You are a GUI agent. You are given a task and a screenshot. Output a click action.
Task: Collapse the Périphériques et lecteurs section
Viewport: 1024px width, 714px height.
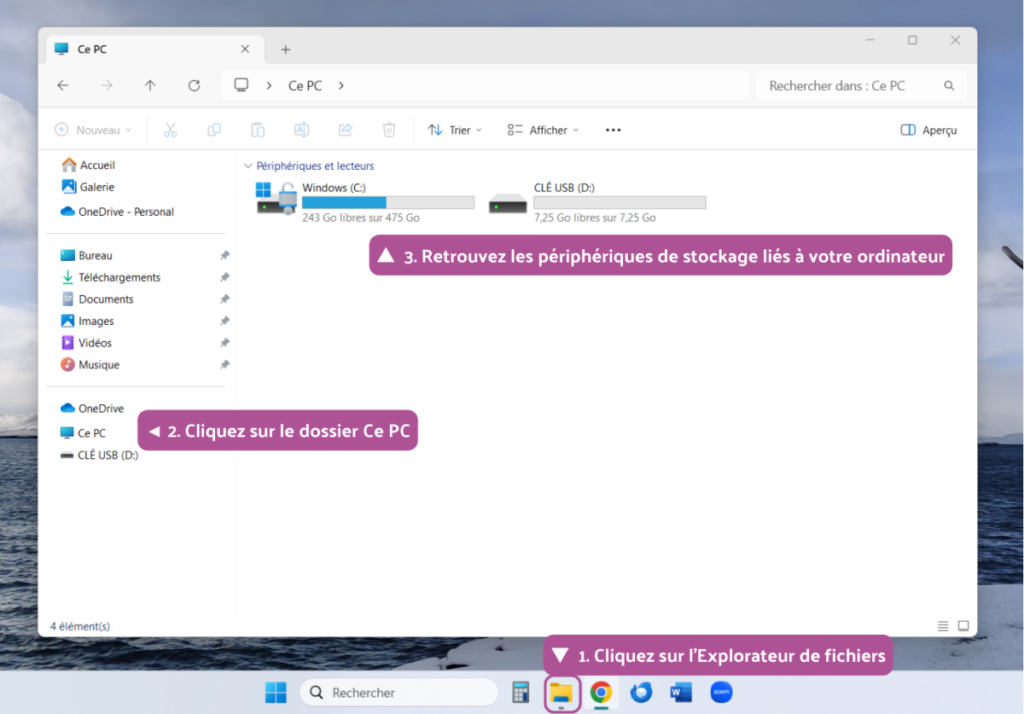click(248, 166)
